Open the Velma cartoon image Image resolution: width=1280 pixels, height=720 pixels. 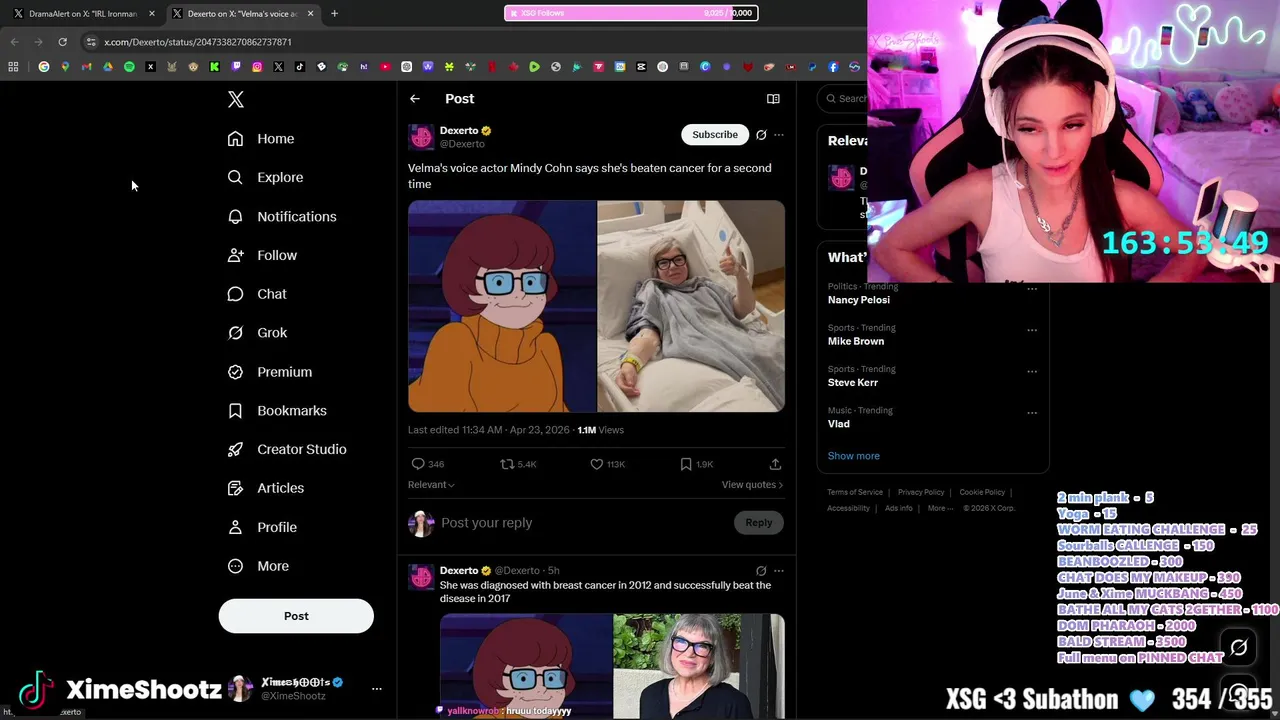click(x=502, y=306)
